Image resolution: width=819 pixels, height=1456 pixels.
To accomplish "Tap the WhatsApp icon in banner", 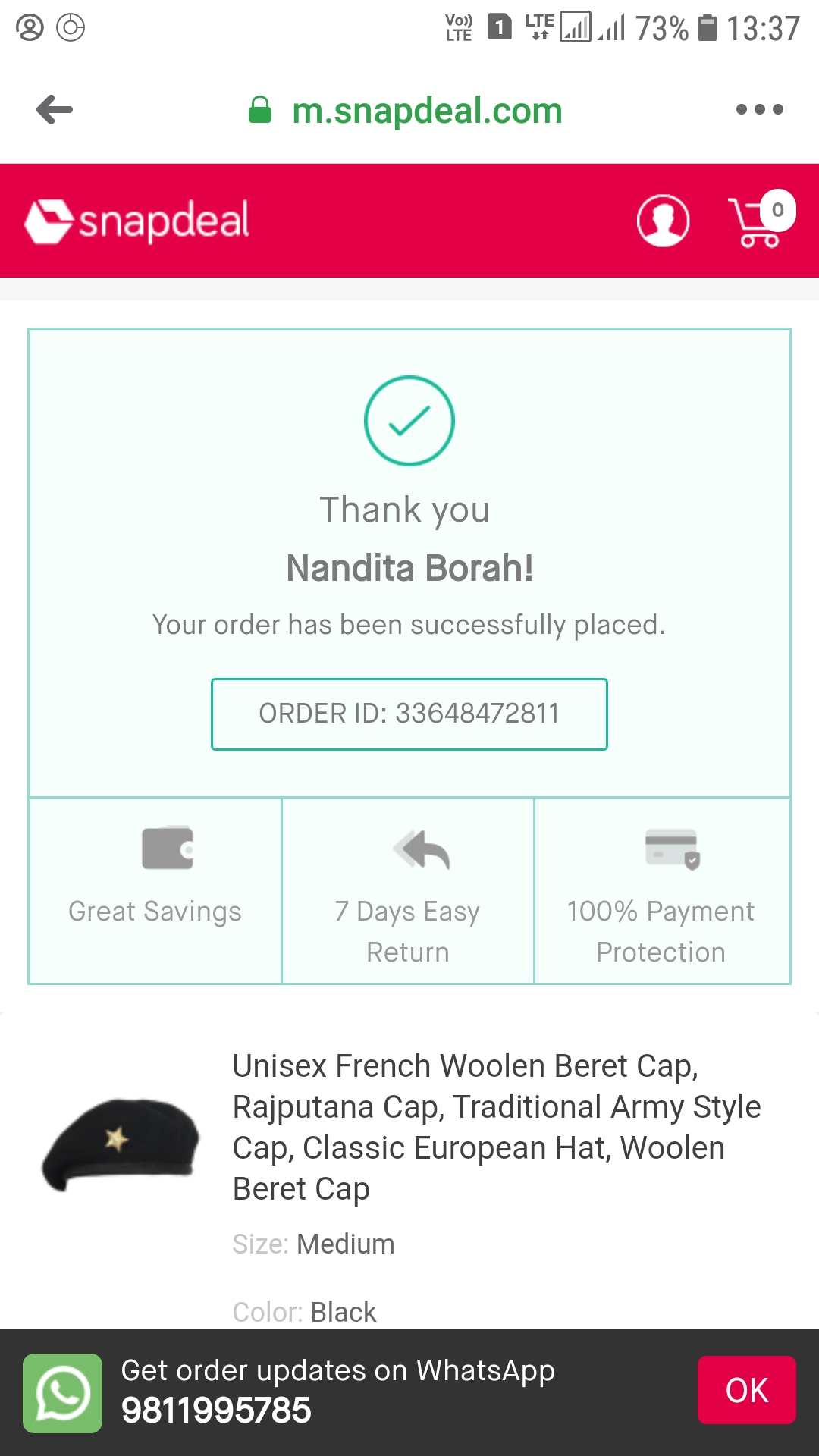I will pyautogui.click(x=62, y=1393).
